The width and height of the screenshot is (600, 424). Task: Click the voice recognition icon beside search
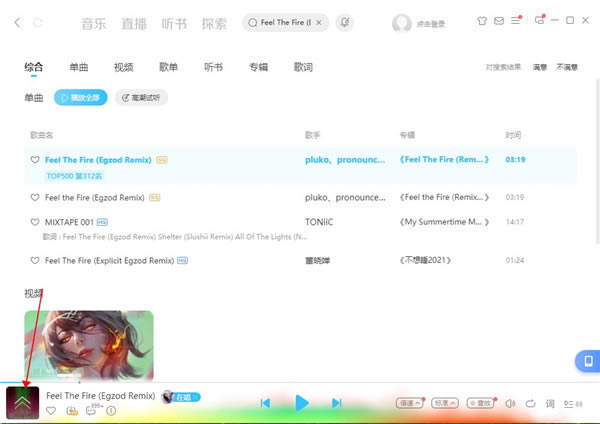coord(345,21)
